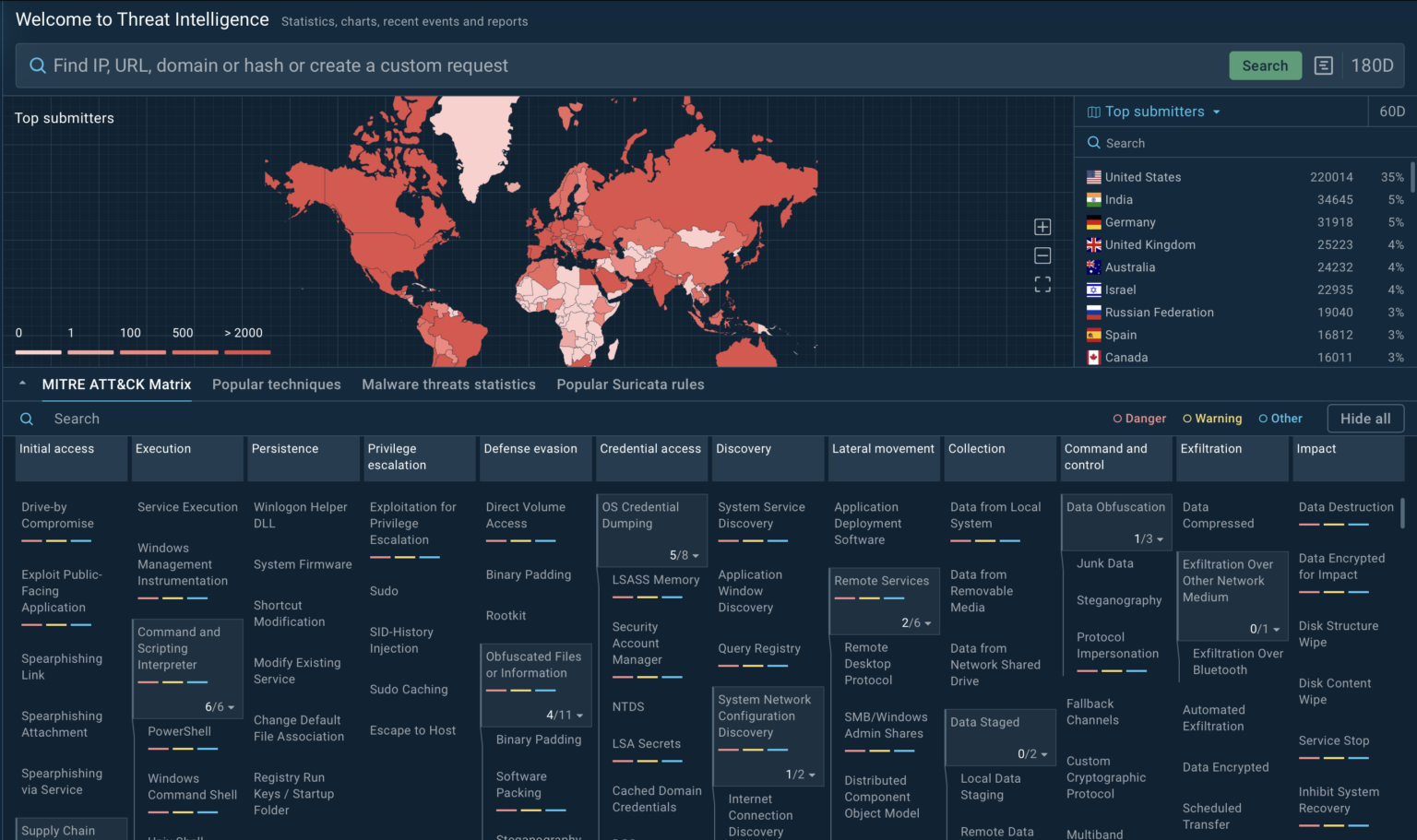Click the map zoom in plus icon
The image size is (1417, 840).
1042,227
